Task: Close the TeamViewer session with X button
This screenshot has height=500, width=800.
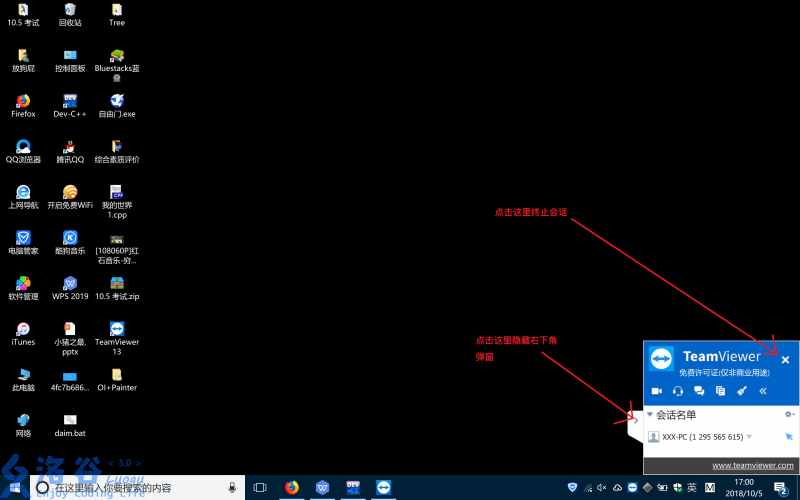Action: (x=785, y=359)
